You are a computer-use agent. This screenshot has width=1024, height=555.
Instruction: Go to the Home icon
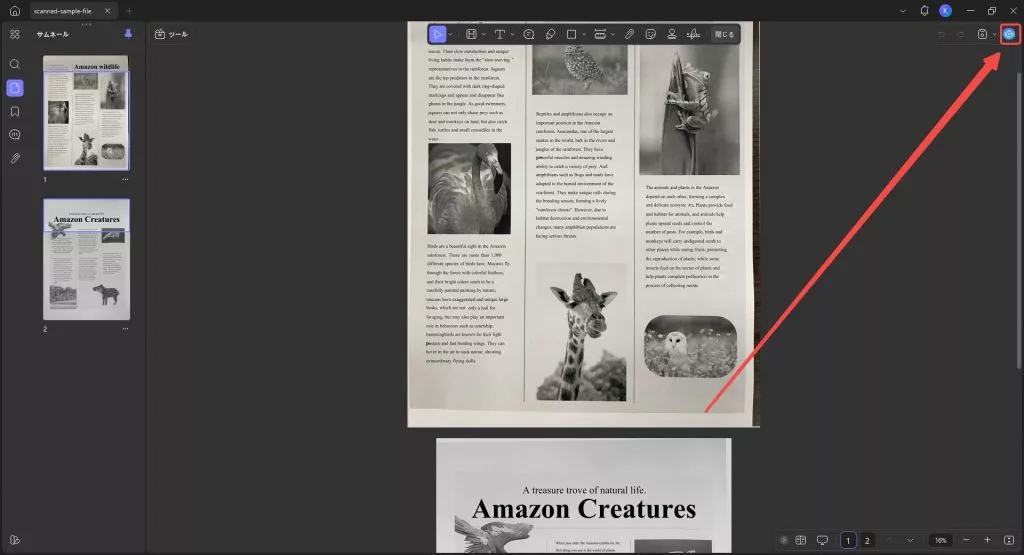[14, 11]
